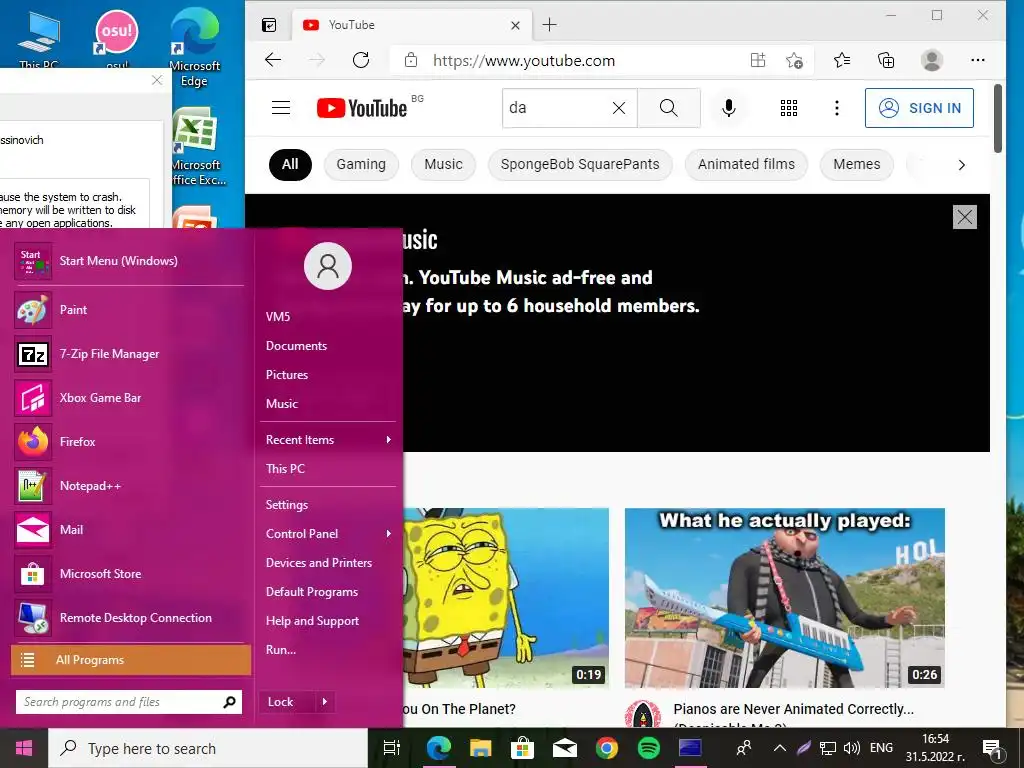Viewport: 1024px width, 768px height.
Task: Open Task View on taskbar
Action: pyautogui.click(x=391, y=748)
